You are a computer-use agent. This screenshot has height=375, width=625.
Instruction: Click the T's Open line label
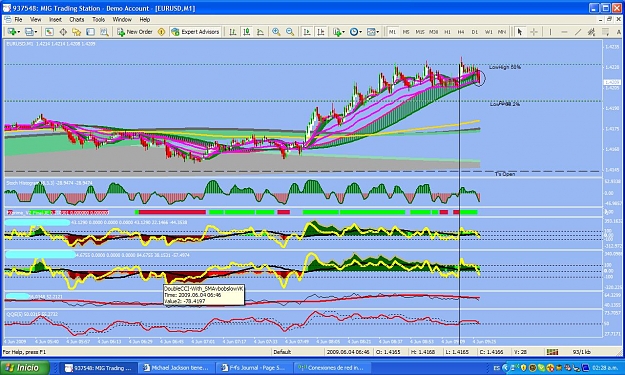click(505, 174)
